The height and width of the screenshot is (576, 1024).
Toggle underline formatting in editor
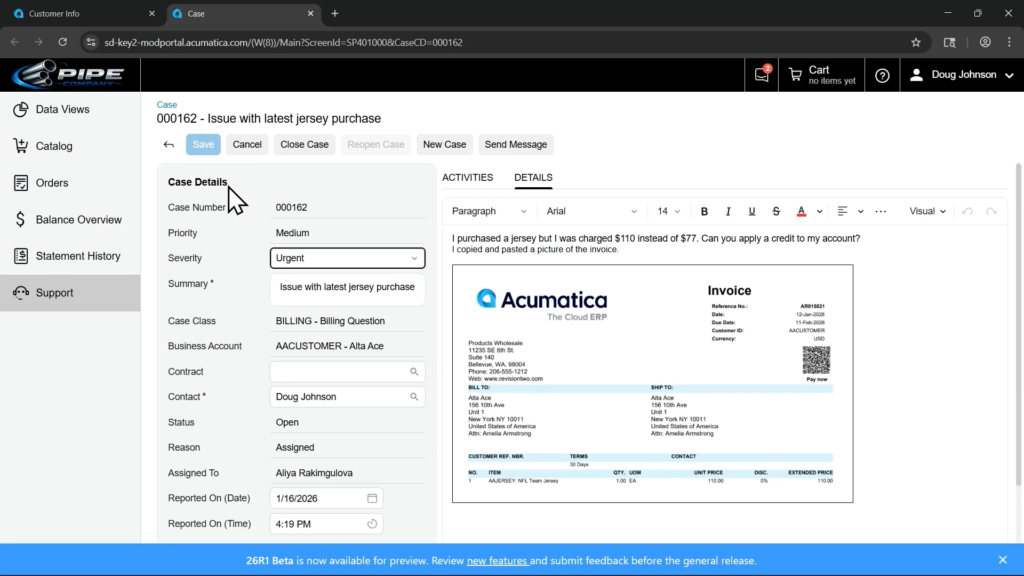pos(752,211)
